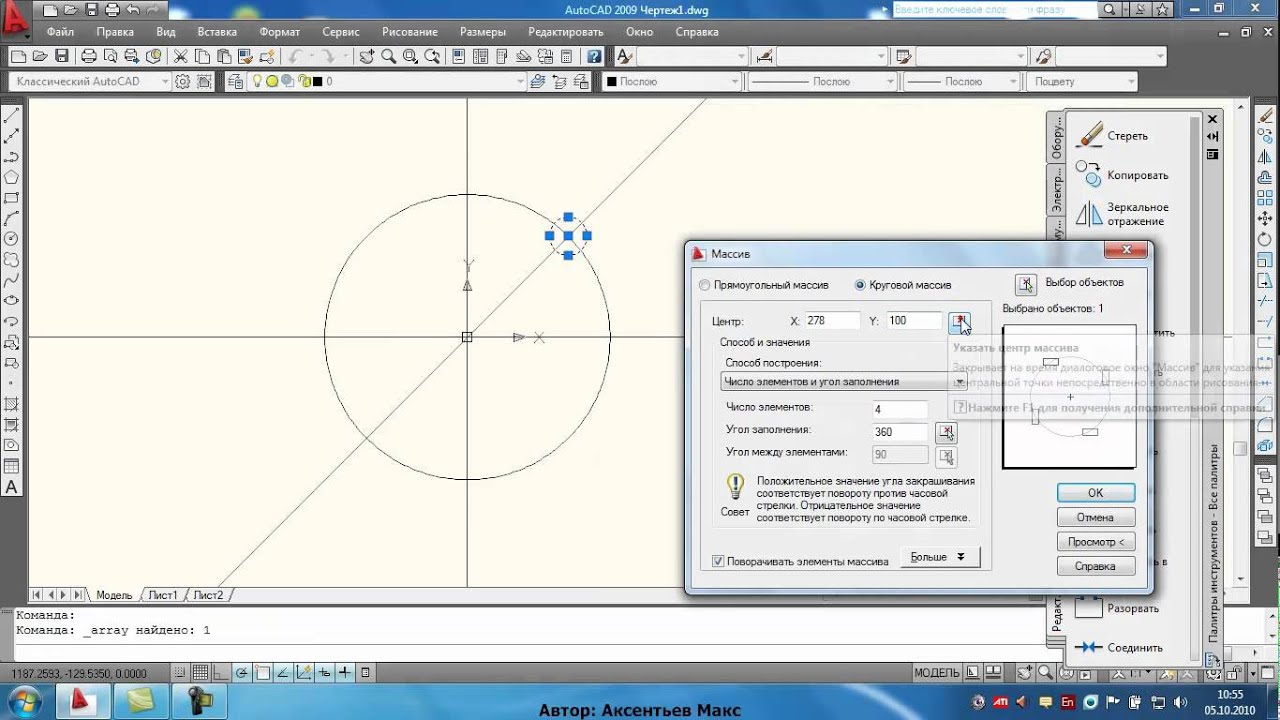Click the Pick Center Point button

click(x=959, y=321)
